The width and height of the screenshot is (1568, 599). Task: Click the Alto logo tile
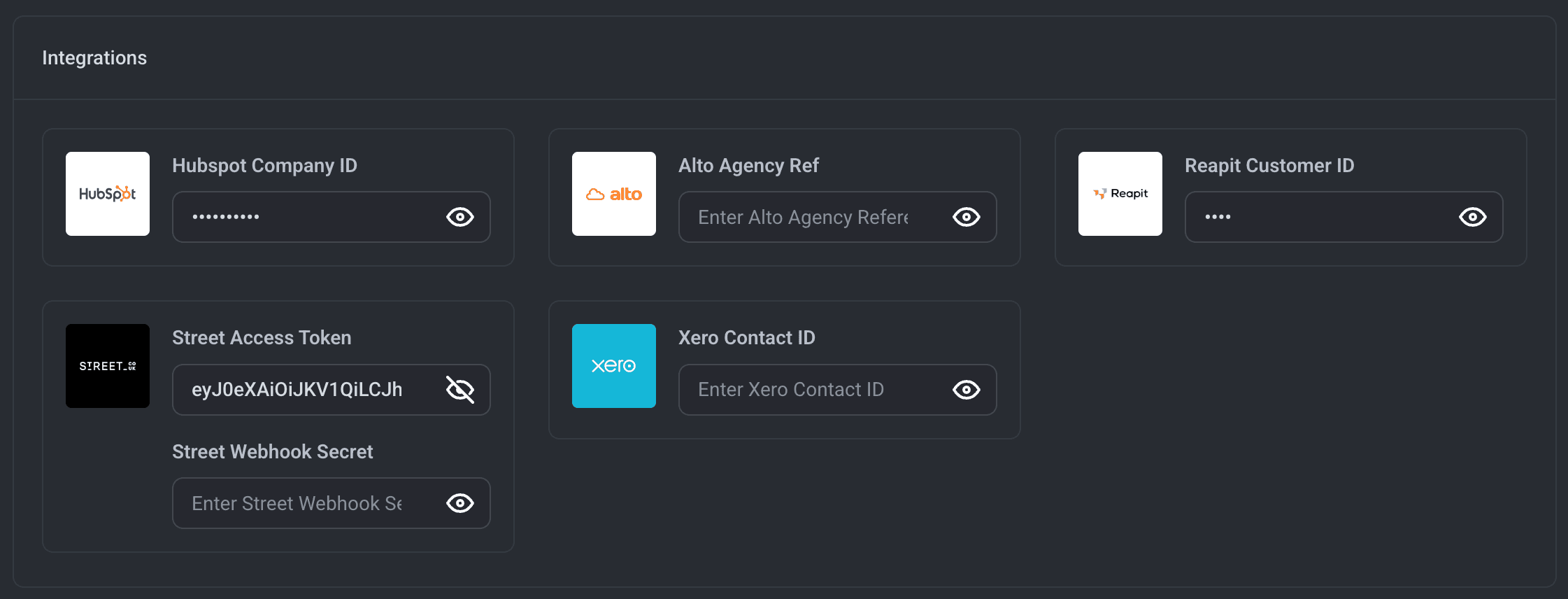point(613,194)
